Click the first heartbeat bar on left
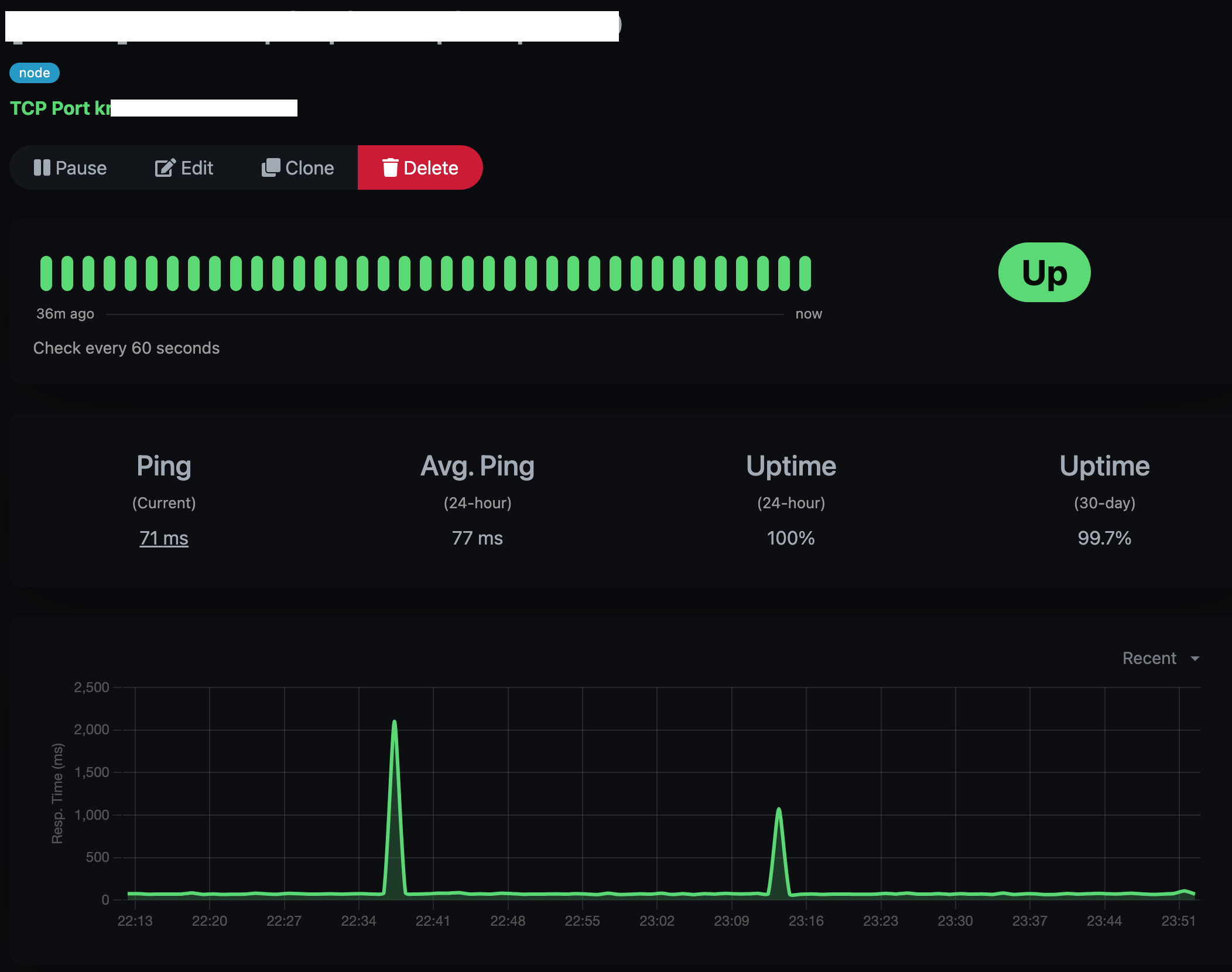Viewport: 1232px width, 972px height. click(46, 273)
